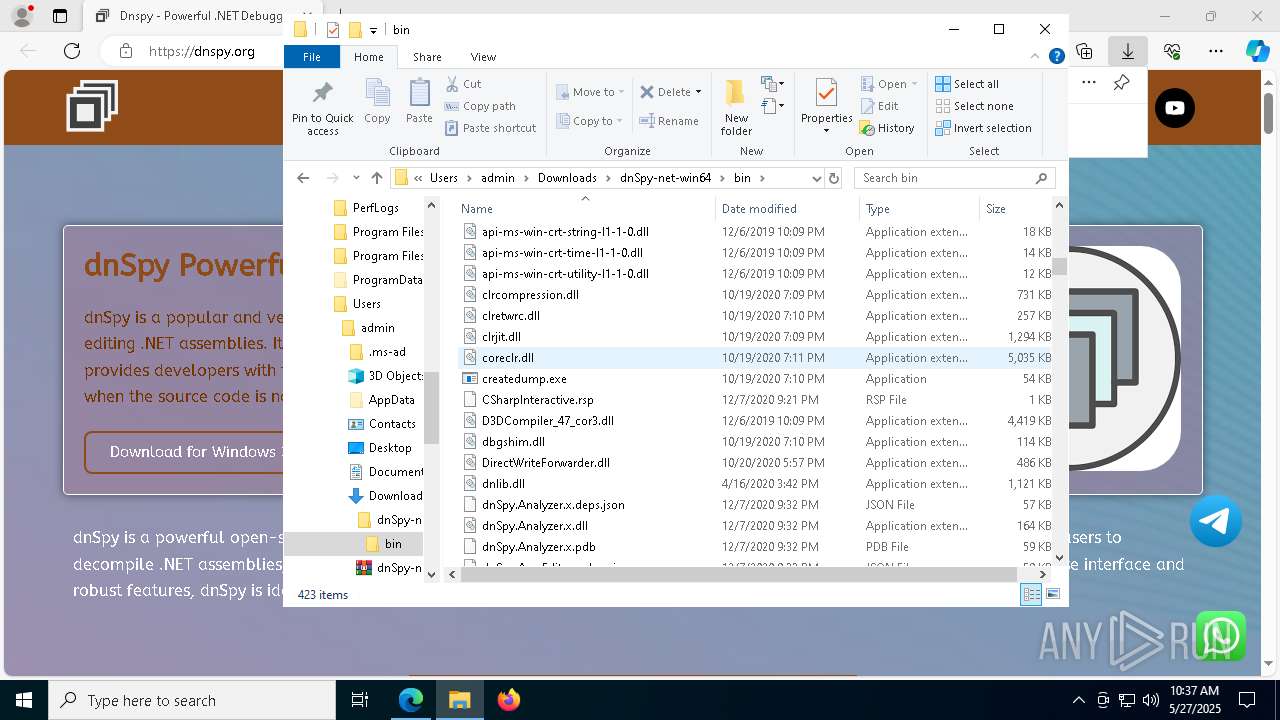1280x720 pixels.
Task: Open Firefox from the taskbar
Action: coord(509,700)
